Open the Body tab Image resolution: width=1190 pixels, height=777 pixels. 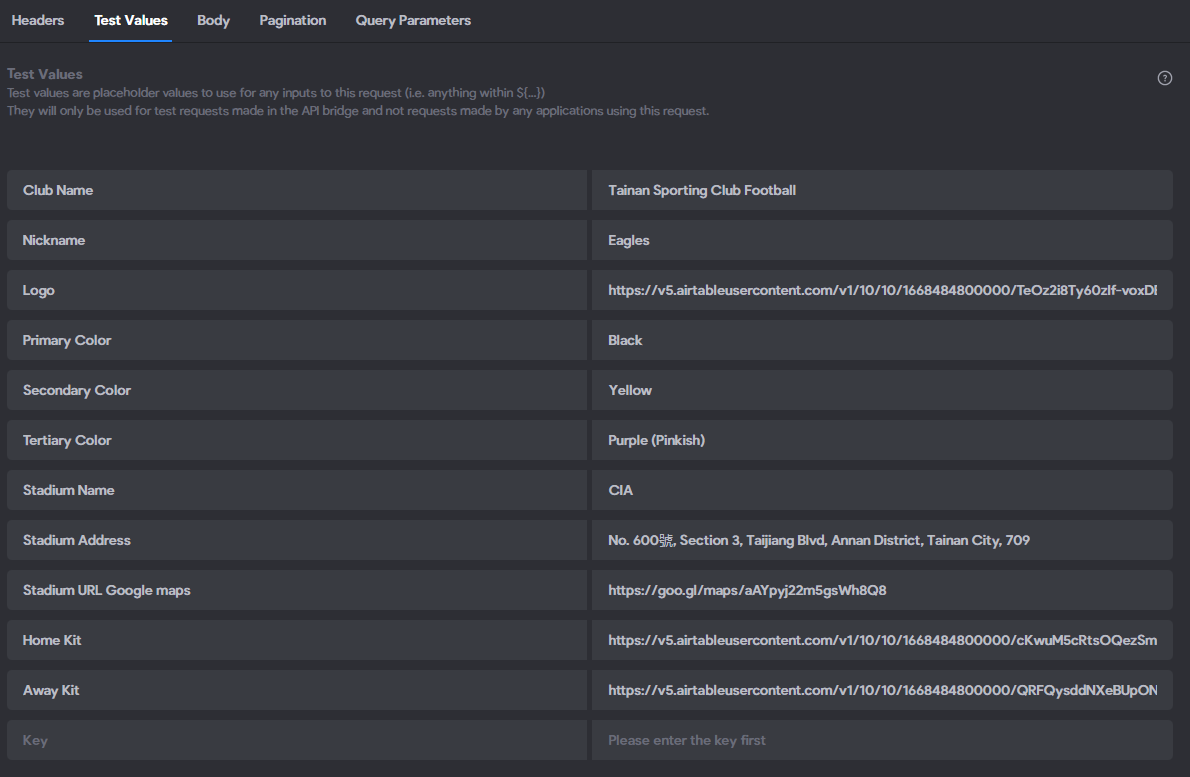click(213, 20)
